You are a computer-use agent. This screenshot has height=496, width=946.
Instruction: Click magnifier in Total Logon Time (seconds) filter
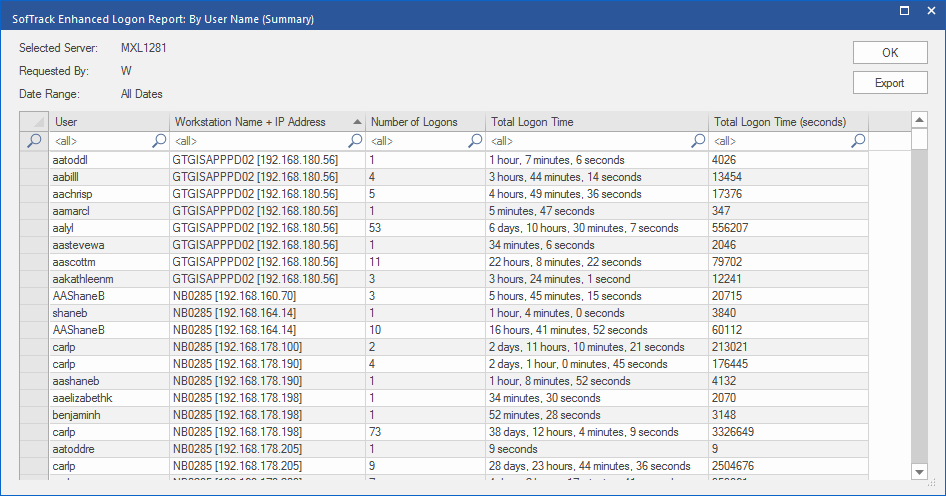click(x=858, y=141)
